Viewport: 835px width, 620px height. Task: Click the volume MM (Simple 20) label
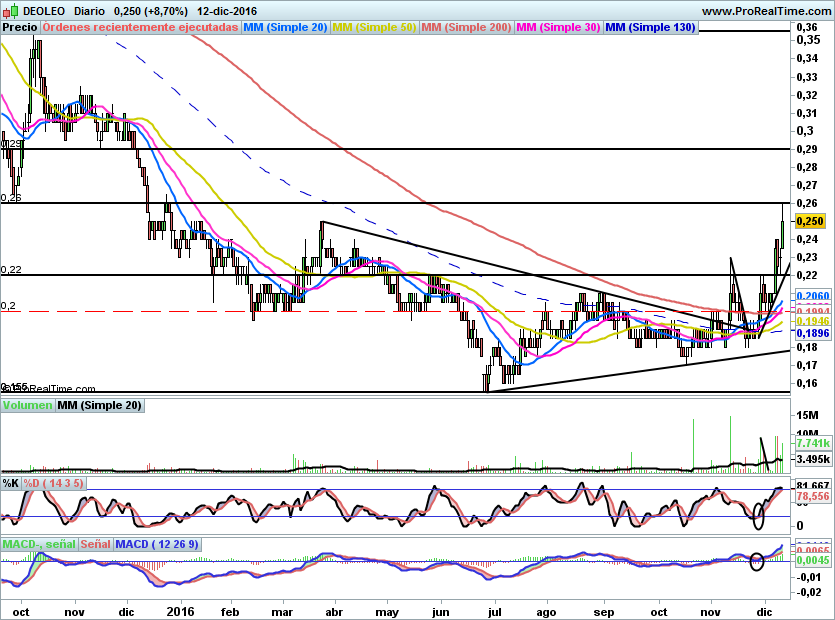(x=100, y=405)
